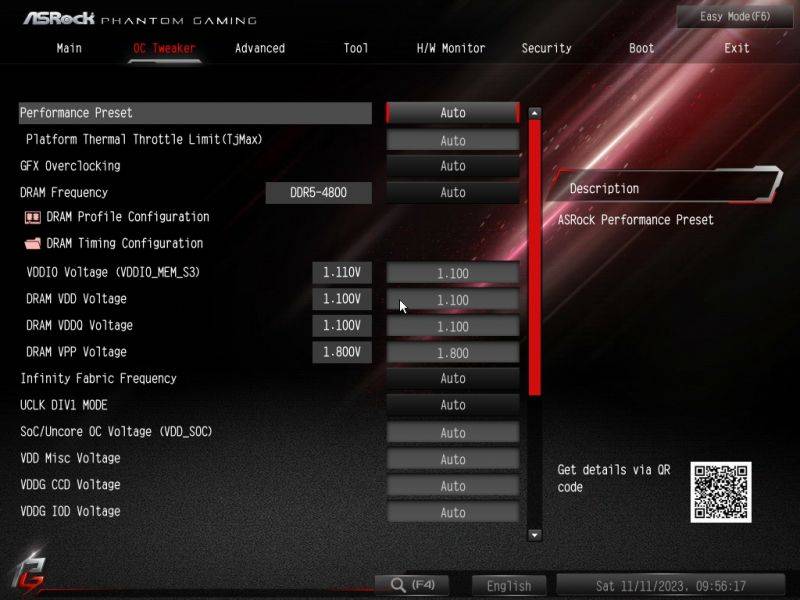Open UCLK DIV1 MODE setting dropdown

tap(452, 405)
